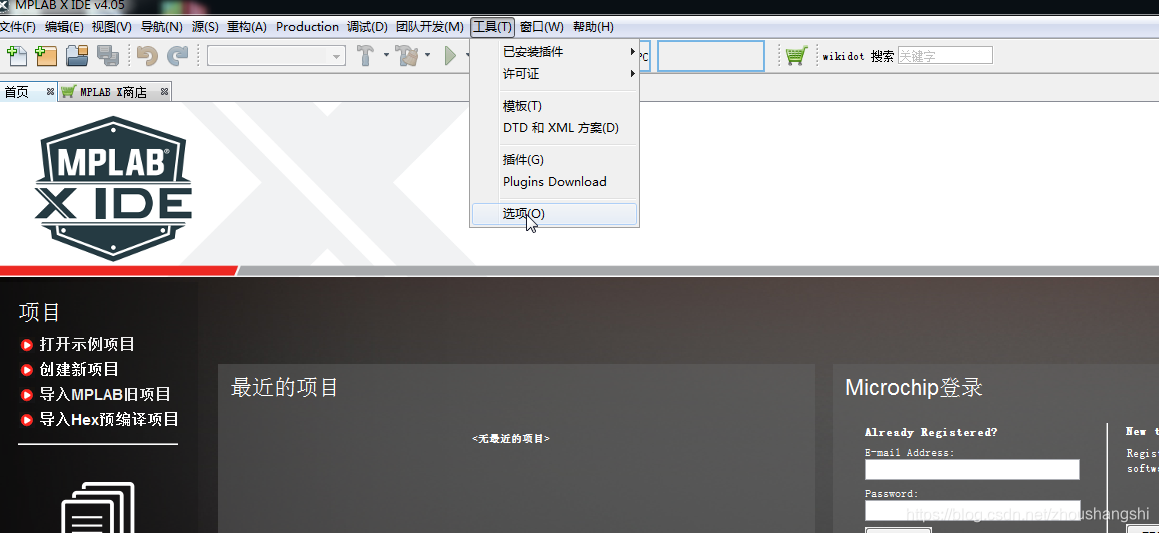
Task: Open the 重构(A) menu
Action: [x=247, y=27]
